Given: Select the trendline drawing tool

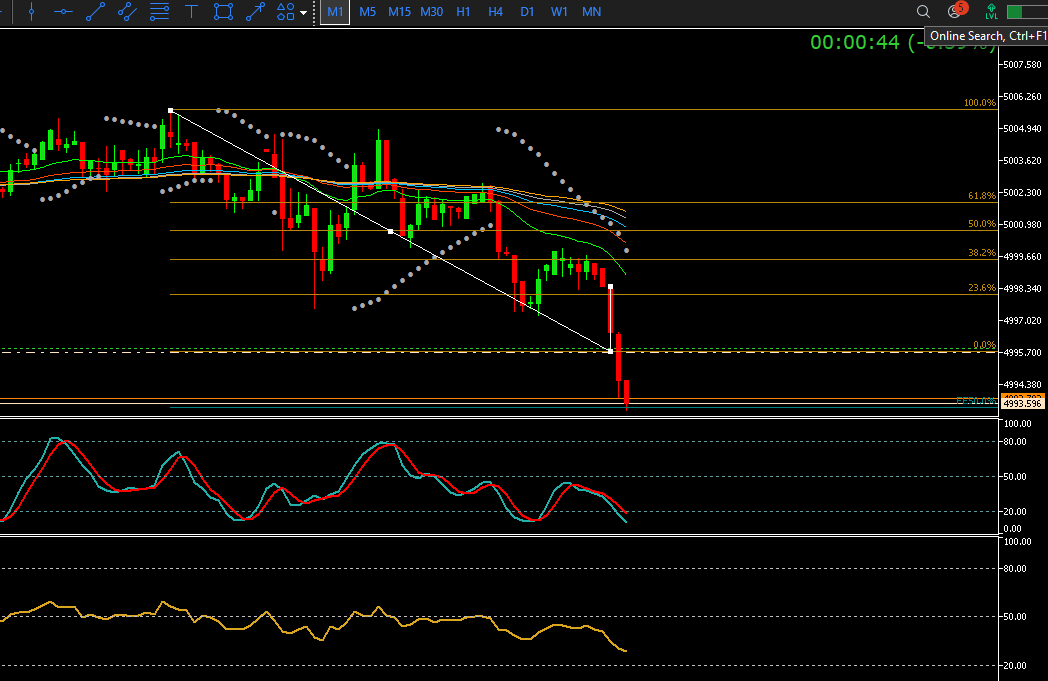Looking at the screenshot, I should (x=95, y=12).
